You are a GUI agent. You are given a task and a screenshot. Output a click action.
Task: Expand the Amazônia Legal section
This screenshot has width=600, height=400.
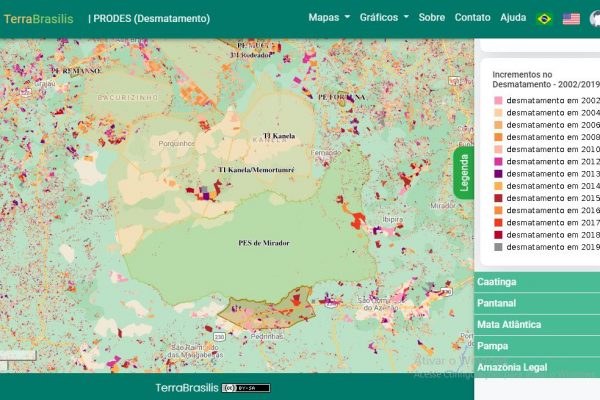coord(536,368)
